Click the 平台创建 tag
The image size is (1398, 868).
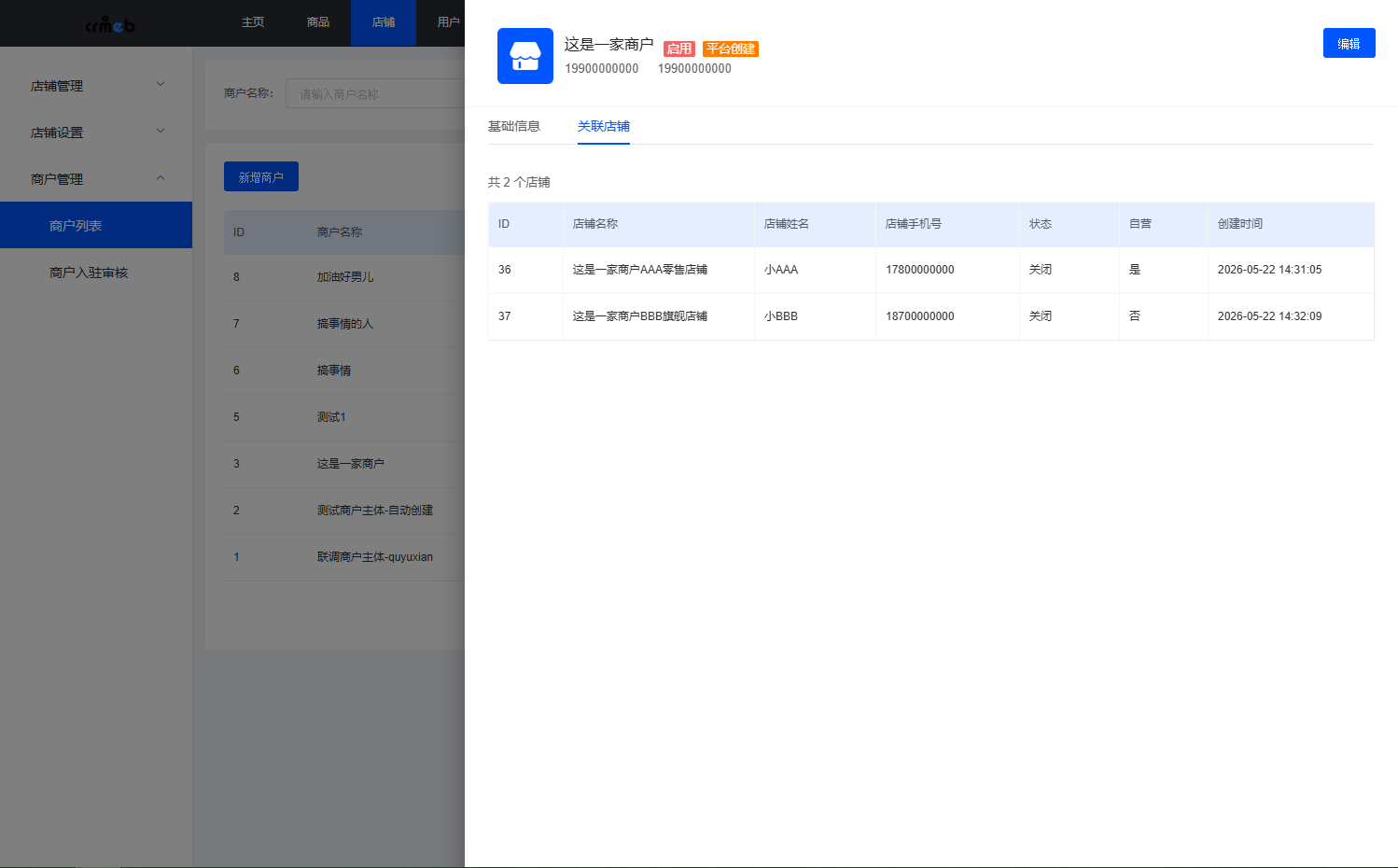[731, 49]
